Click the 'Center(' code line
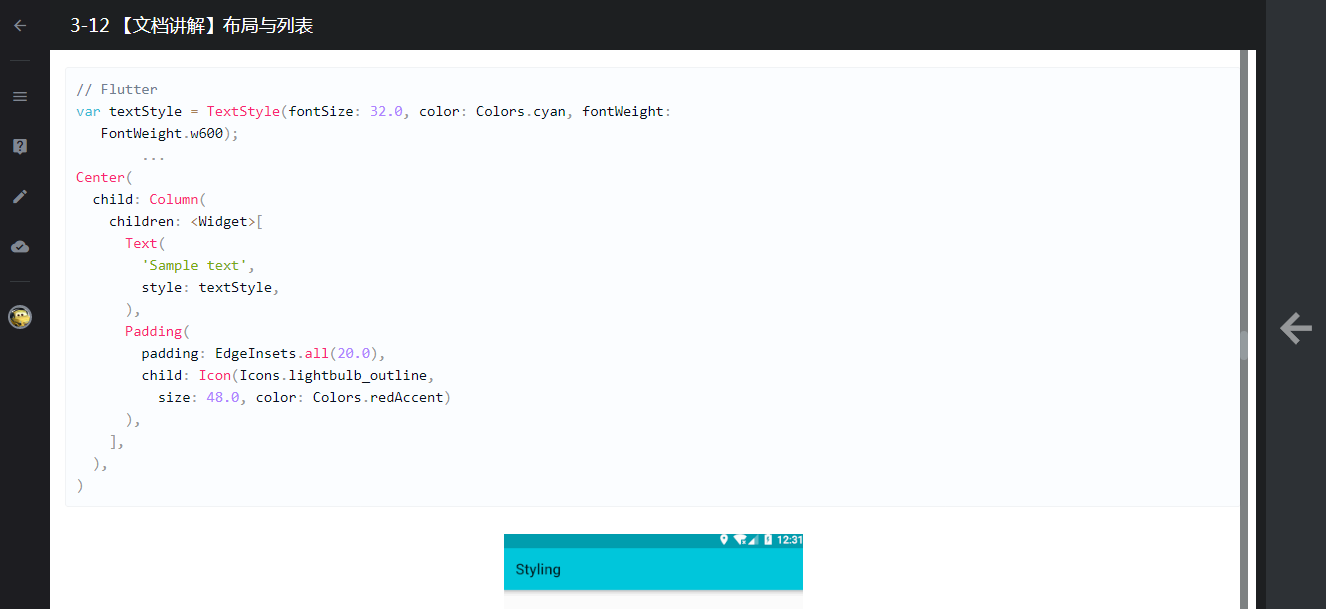Screen dimensions: 1326x609 click(104, 177)
